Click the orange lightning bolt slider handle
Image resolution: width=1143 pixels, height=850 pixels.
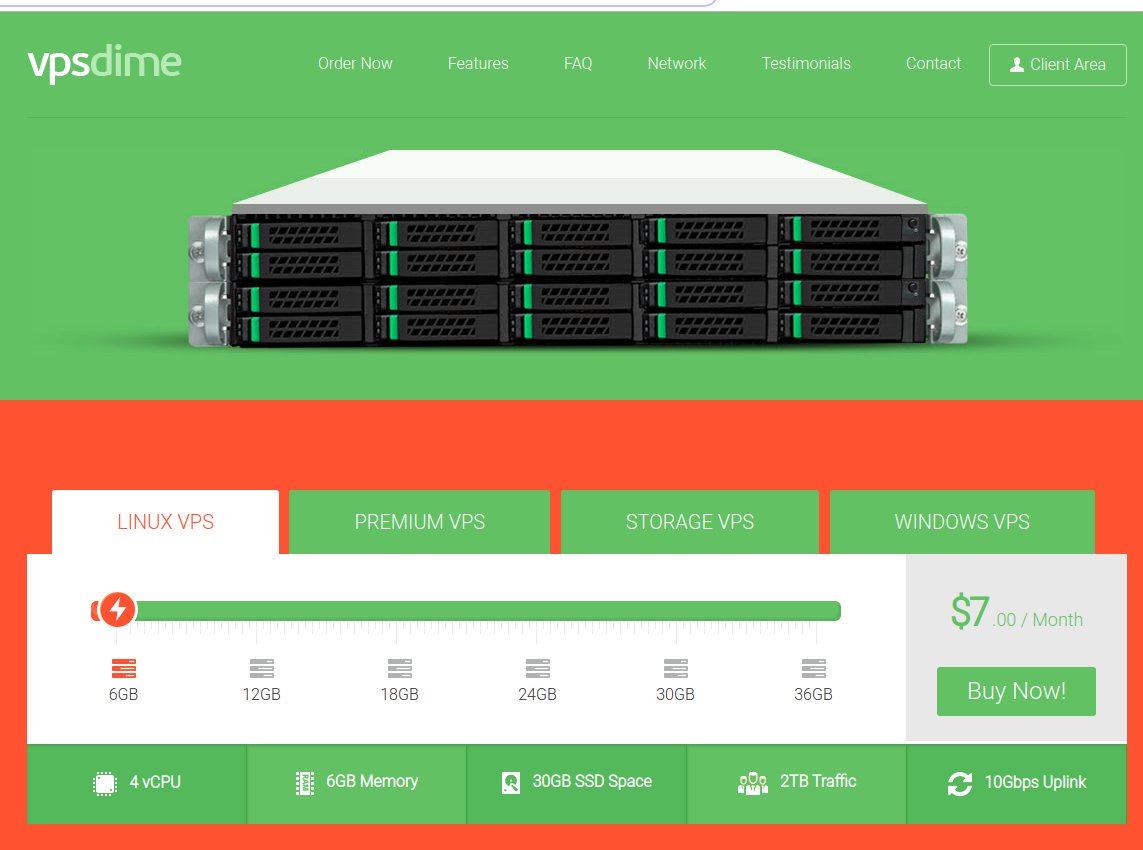click(x=117, y=610)
